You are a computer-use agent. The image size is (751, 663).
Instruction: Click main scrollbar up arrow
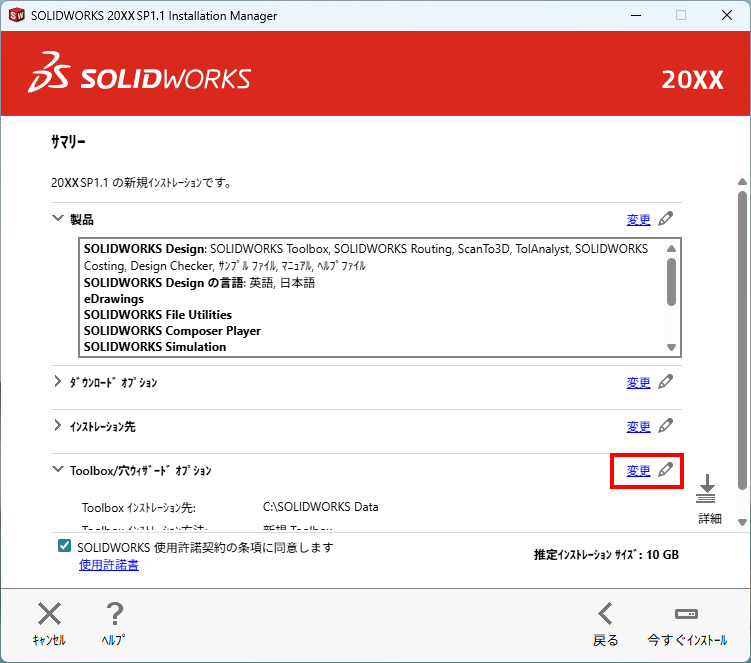click(x=742, y=182)
